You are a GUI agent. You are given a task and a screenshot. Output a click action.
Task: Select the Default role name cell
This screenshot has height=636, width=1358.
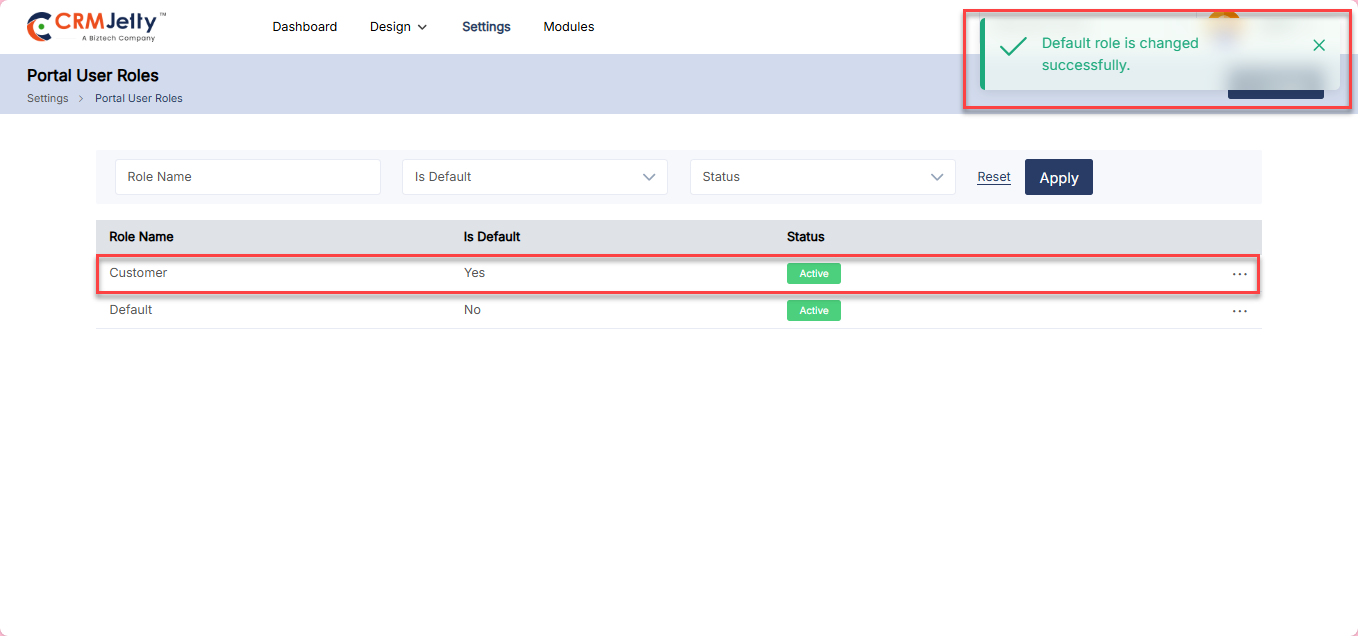(131, 310)
